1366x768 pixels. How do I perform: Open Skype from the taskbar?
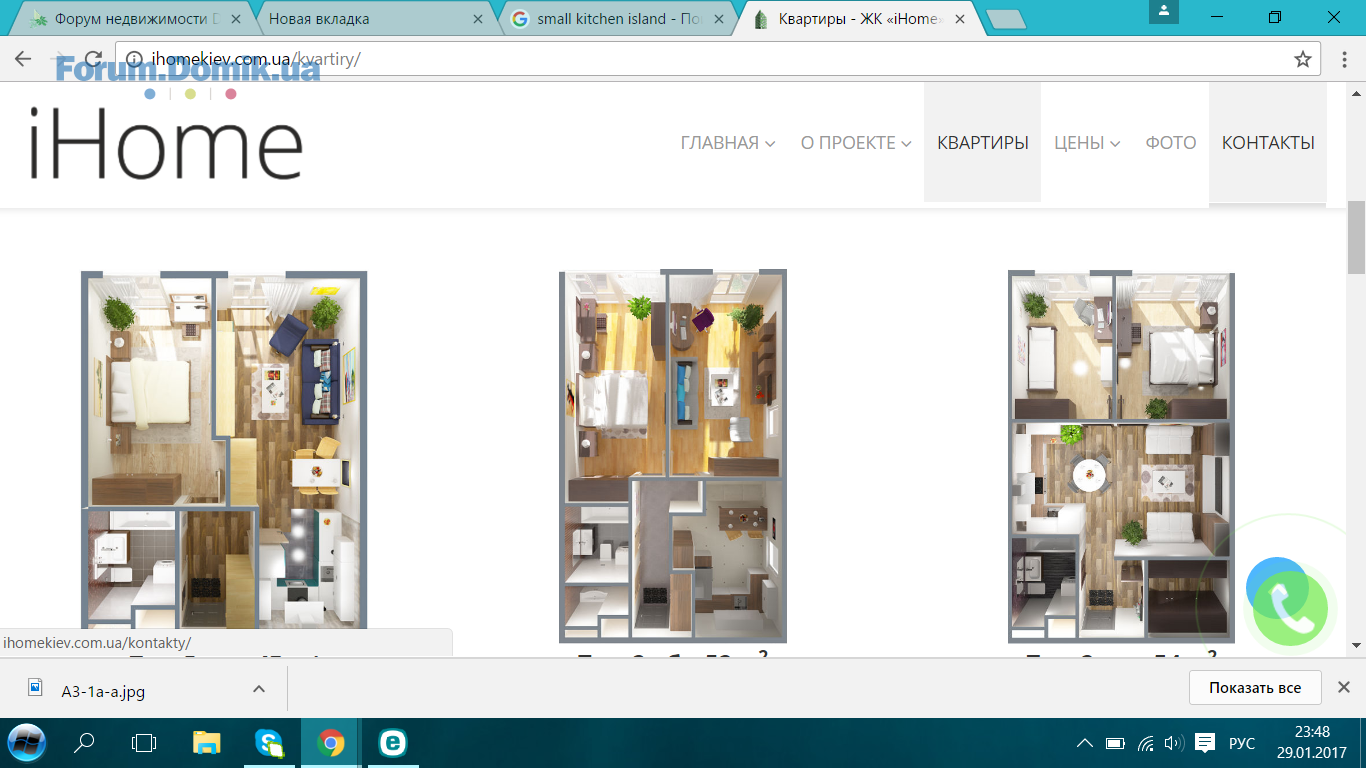[x=269, y=743]
